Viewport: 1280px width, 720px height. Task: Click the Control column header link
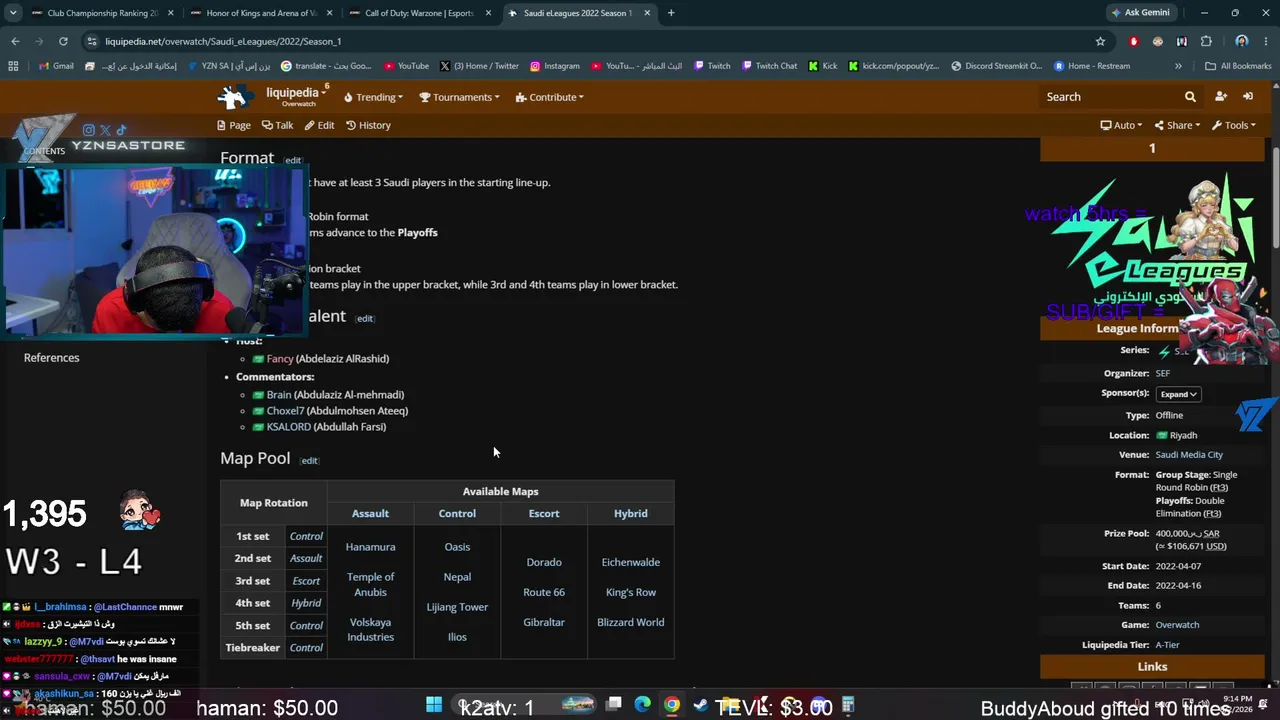click(x=457, y=513)
